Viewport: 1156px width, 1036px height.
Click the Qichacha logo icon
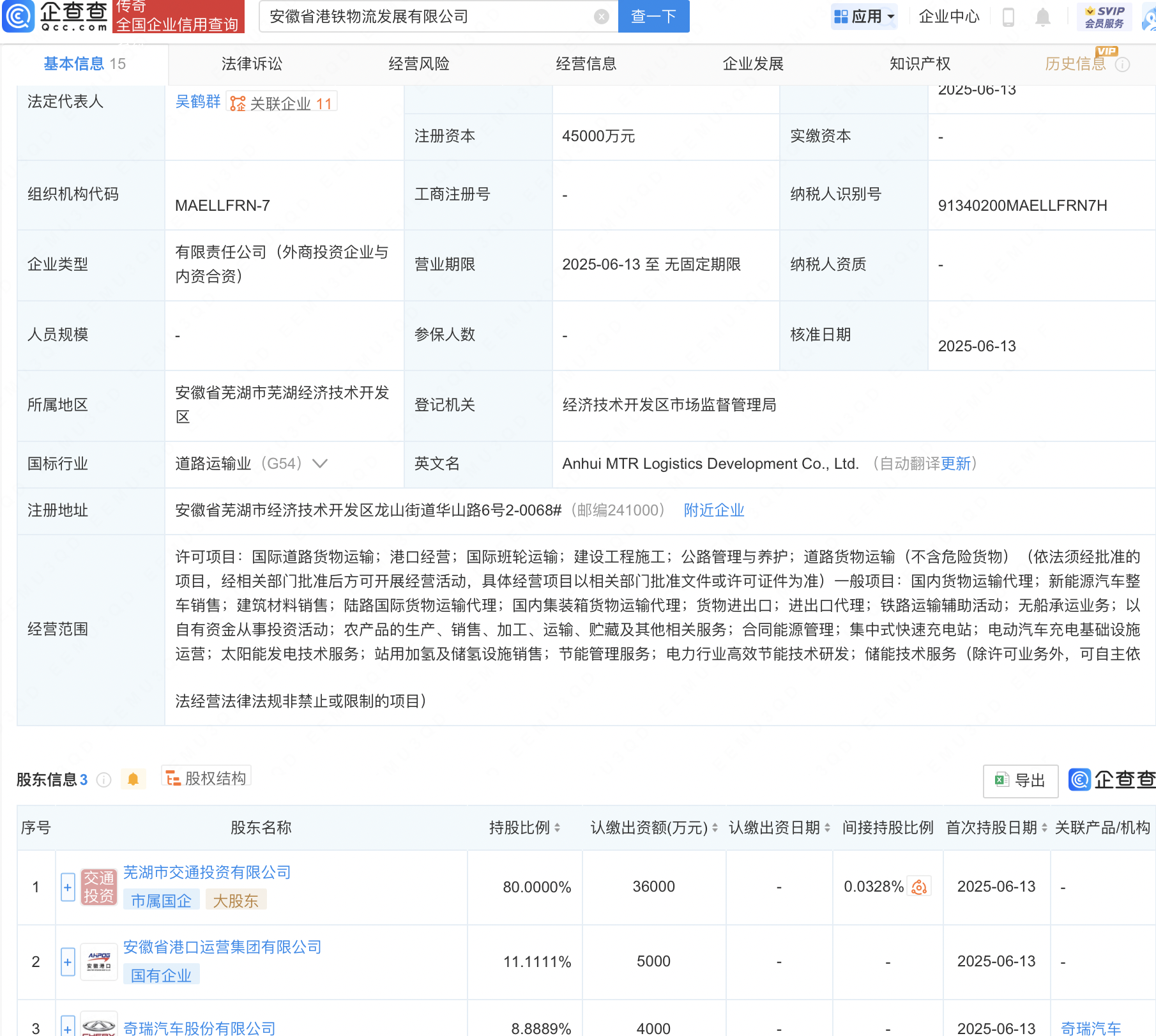tap(19, 16)
